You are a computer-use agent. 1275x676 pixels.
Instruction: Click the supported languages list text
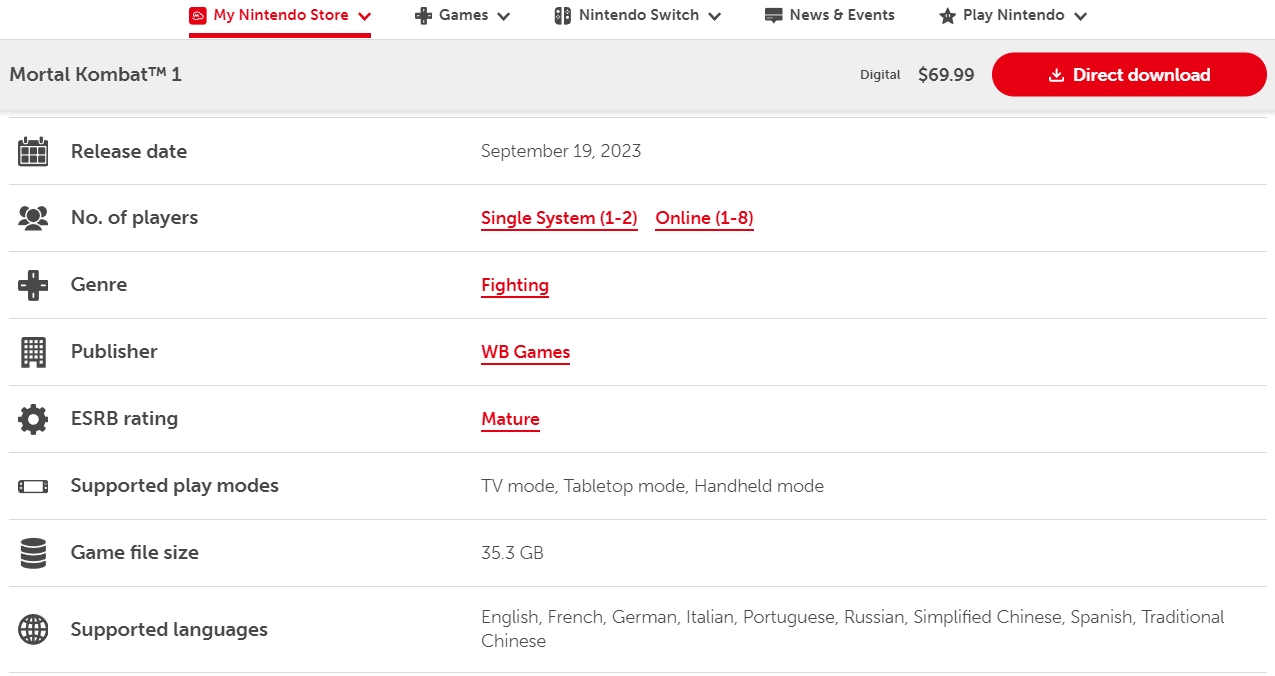[853, 629]
